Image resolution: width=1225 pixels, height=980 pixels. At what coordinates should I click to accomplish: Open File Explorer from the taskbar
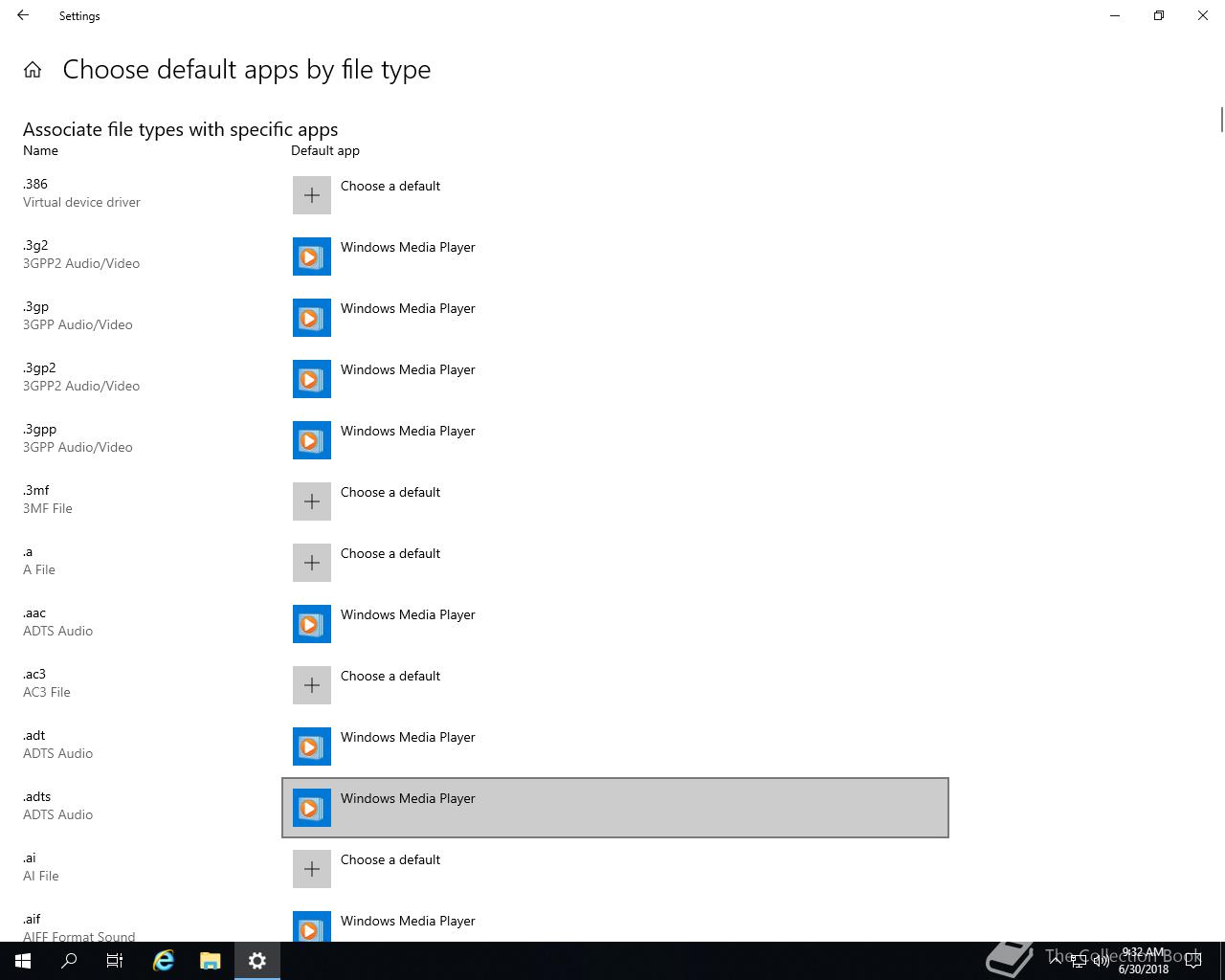(x=211, y=961)
